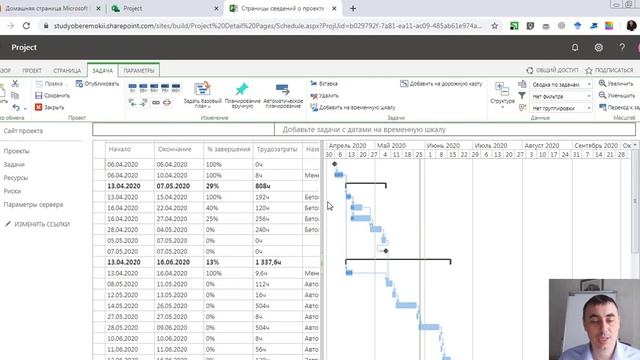Select Планирование вручную pin icon
The height and width of the screenshot is (360, 640).
pyautogui.click(x=242, y=89)
